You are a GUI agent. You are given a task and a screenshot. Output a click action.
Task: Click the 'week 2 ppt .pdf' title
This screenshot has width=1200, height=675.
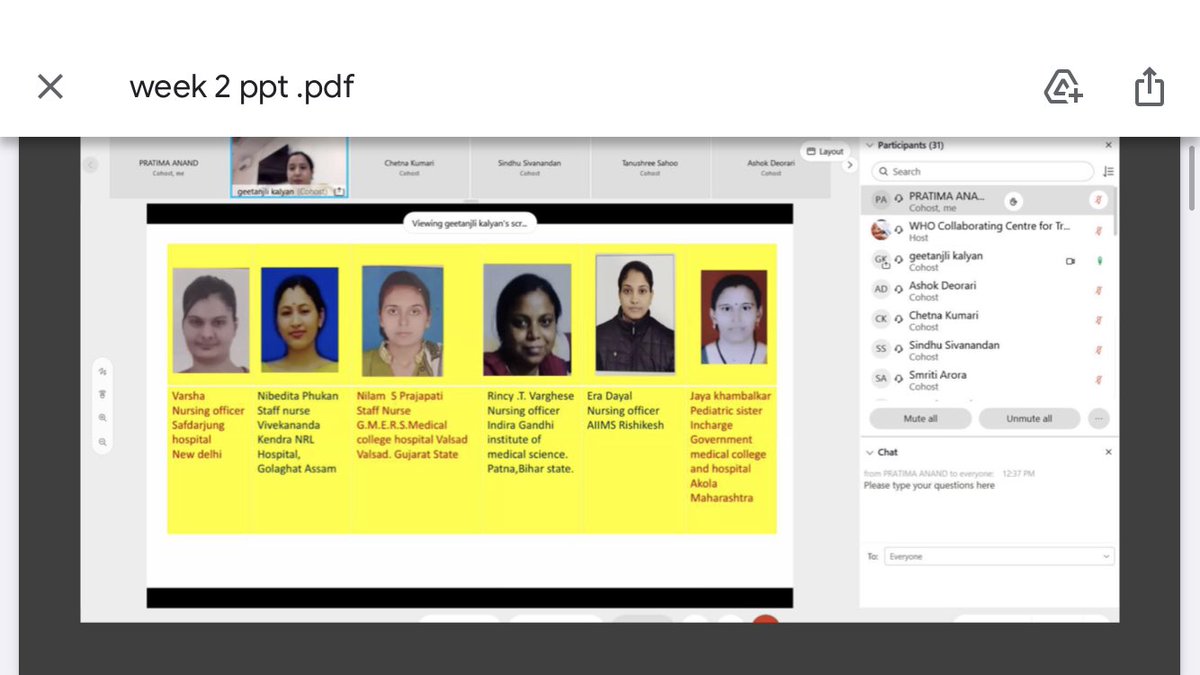[x=241, y=87]
